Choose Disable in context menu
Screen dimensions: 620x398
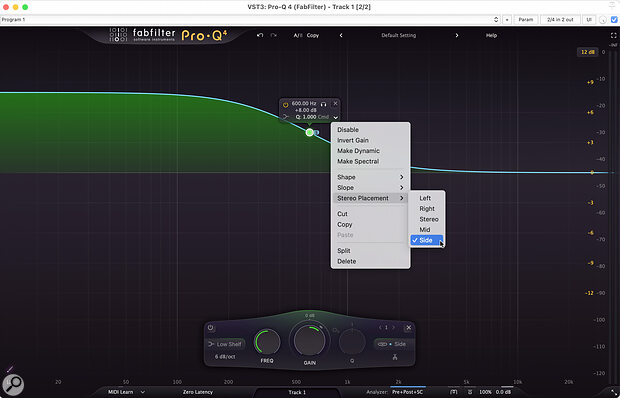[370, 130]
